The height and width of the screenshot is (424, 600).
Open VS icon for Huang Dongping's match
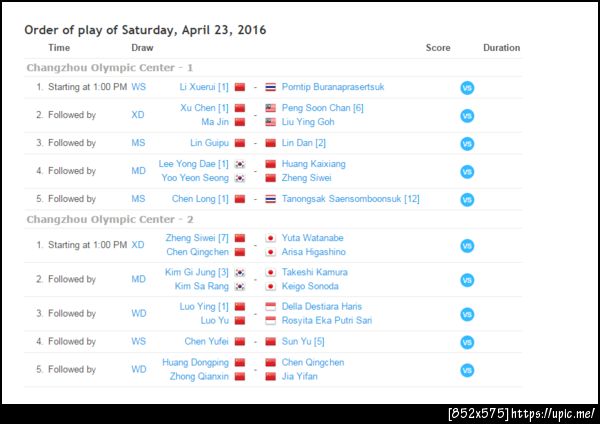(x=466, y=370)
